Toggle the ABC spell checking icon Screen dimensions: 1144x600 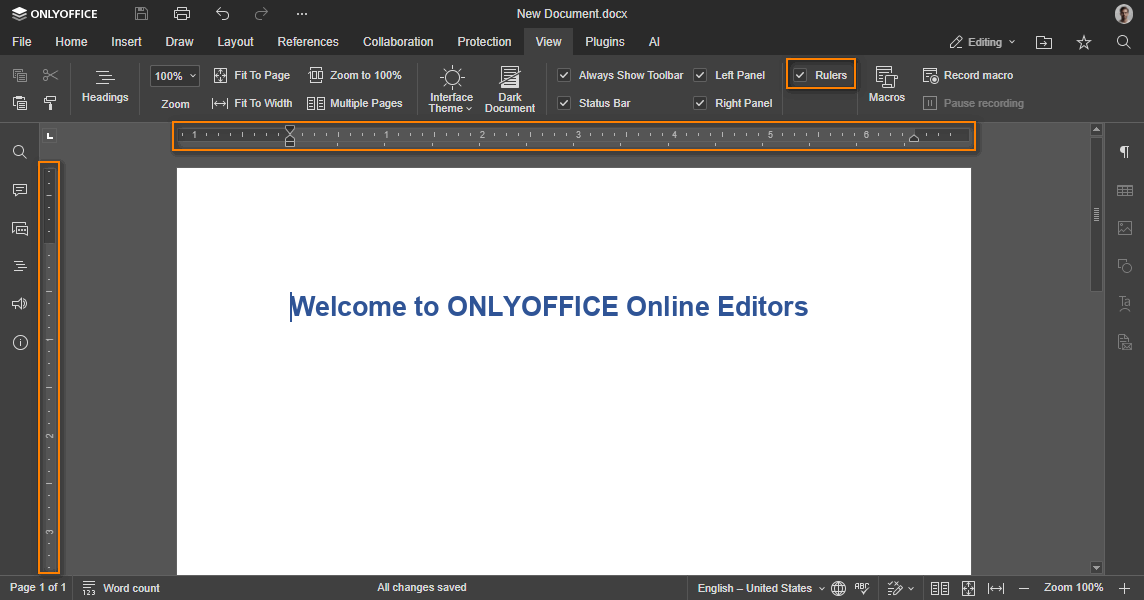(x=862, y=588)
